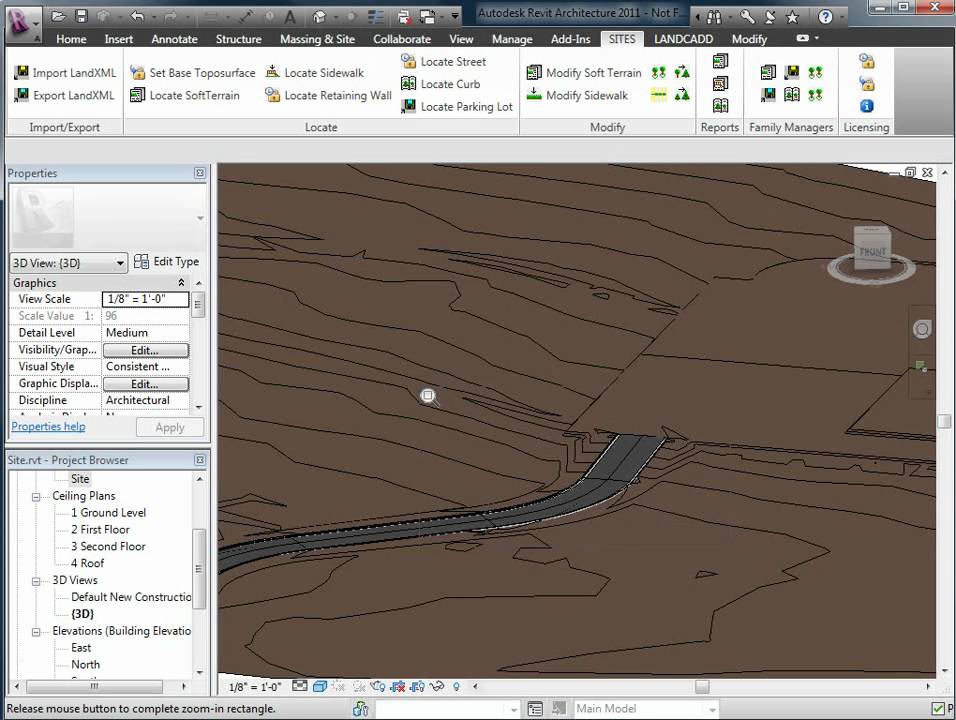The height and width of the screenshot is (720, 956).
Task: Click the Text 'A' tool in Quick Access toolbar
Action: 290,17
